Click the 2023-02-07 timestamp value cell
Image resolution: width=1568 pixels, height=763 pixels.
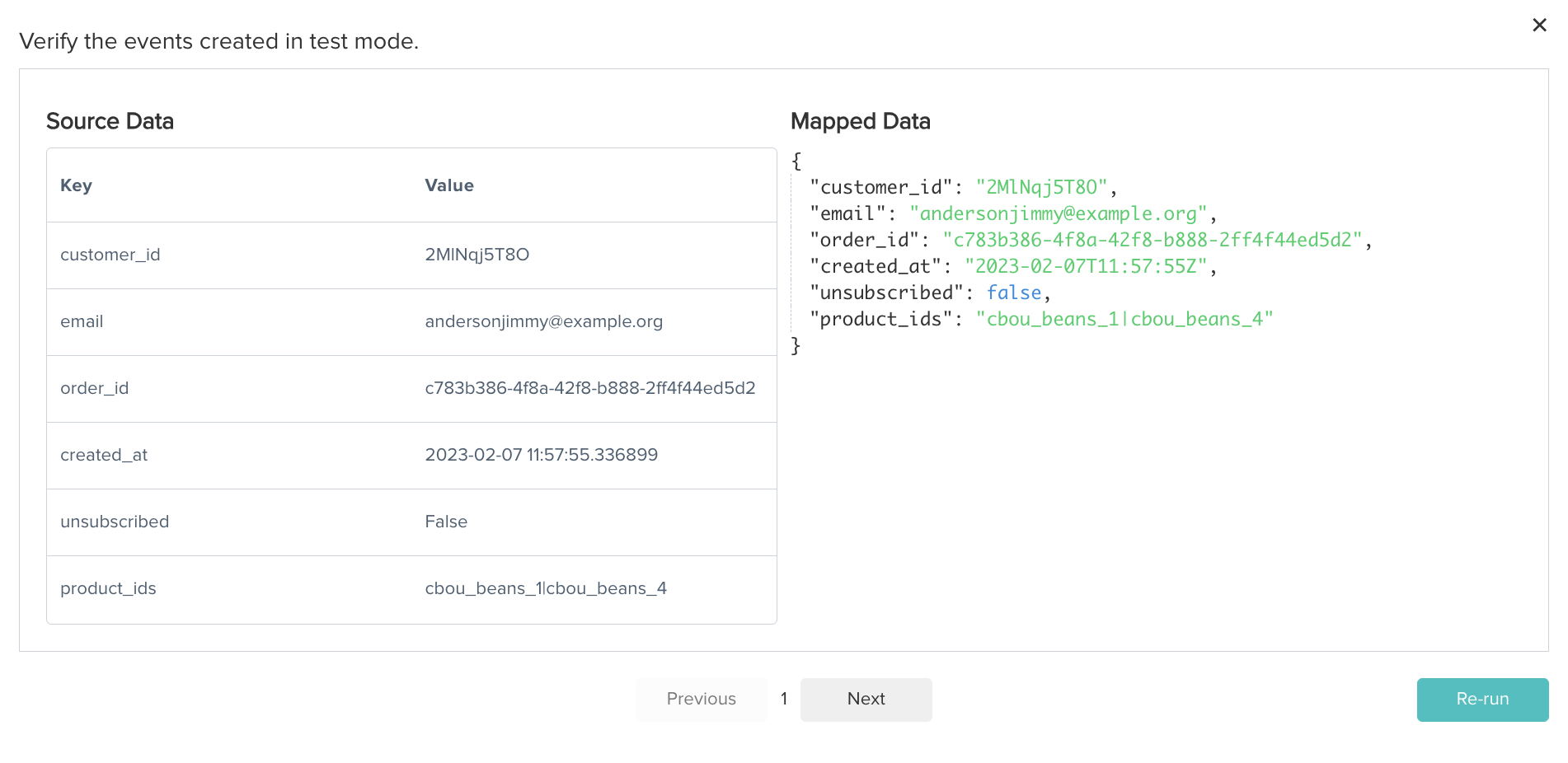pos(542,455)
